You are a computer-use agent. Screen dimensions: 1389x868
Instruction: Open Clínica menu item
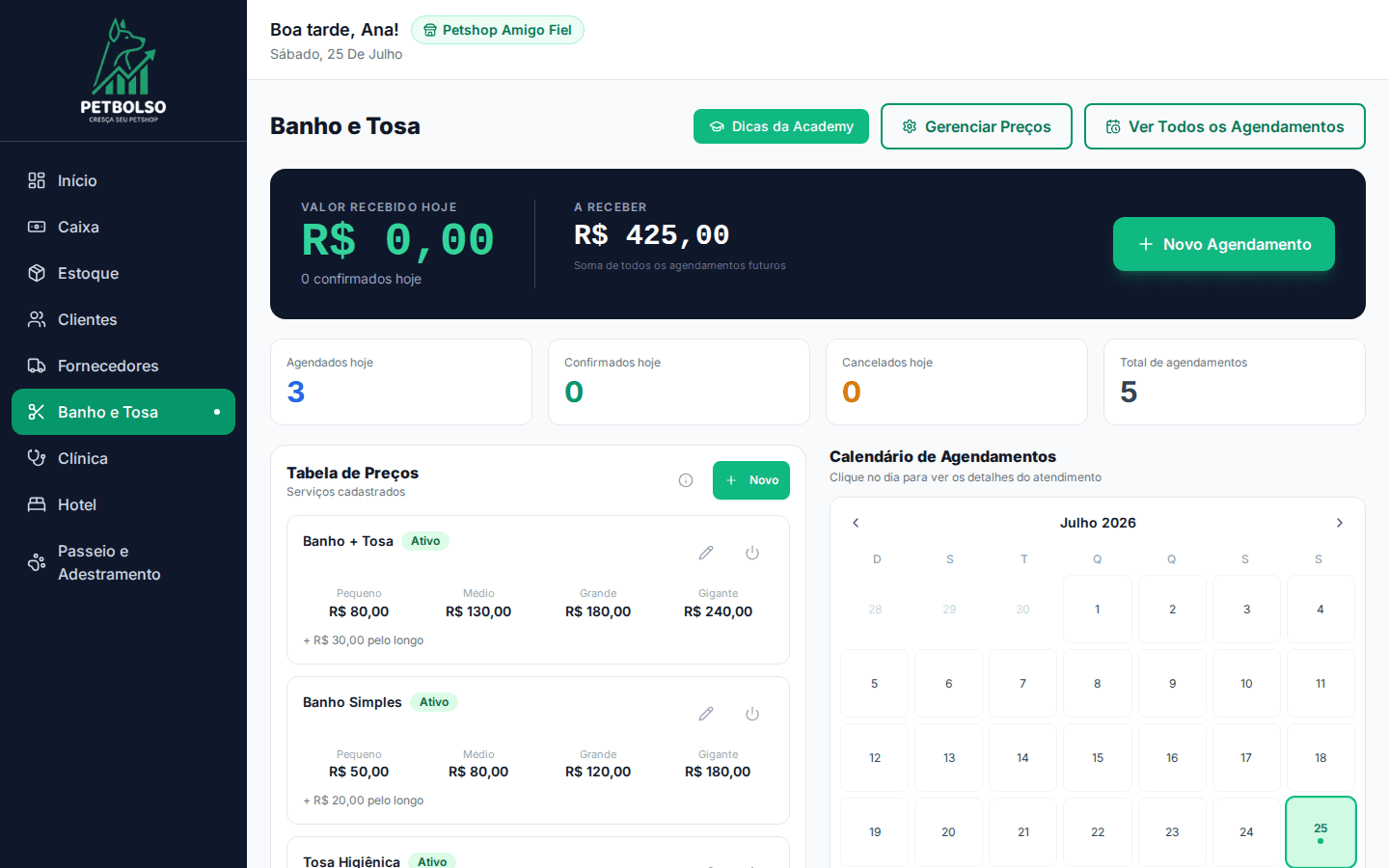123,458
